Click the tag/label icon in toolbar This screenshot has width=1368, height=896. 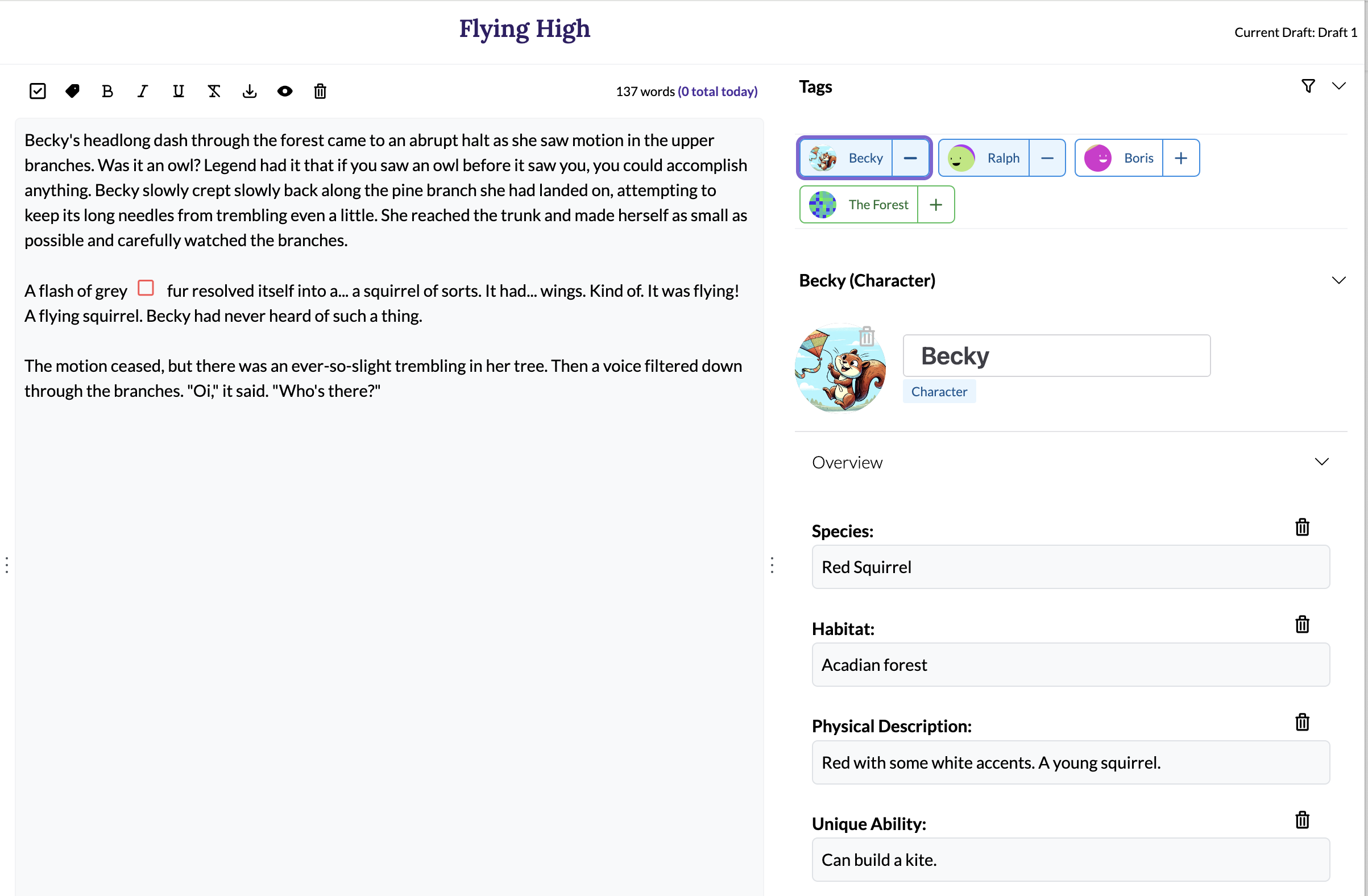pyautogui.click(x=72, y=92)
